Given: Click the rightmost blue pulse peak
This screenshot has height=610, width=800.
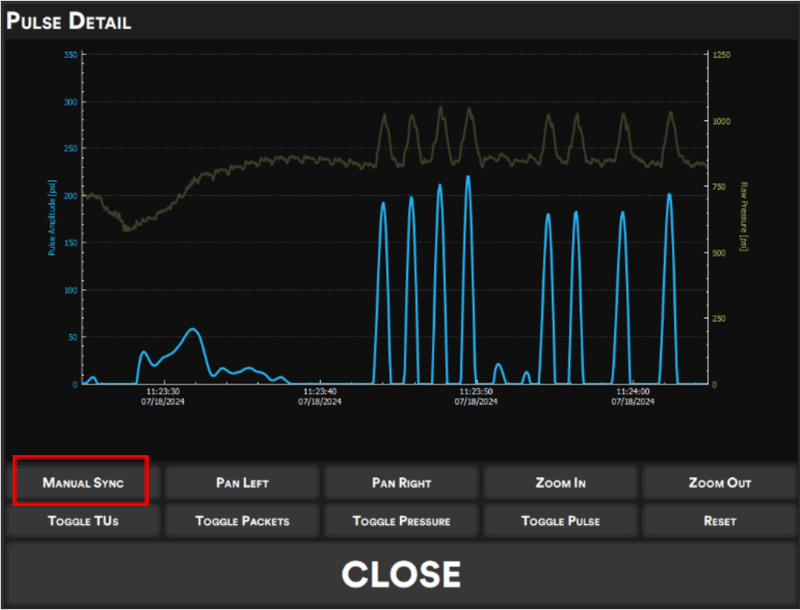Looking at the screenshot, I should 670,196.
